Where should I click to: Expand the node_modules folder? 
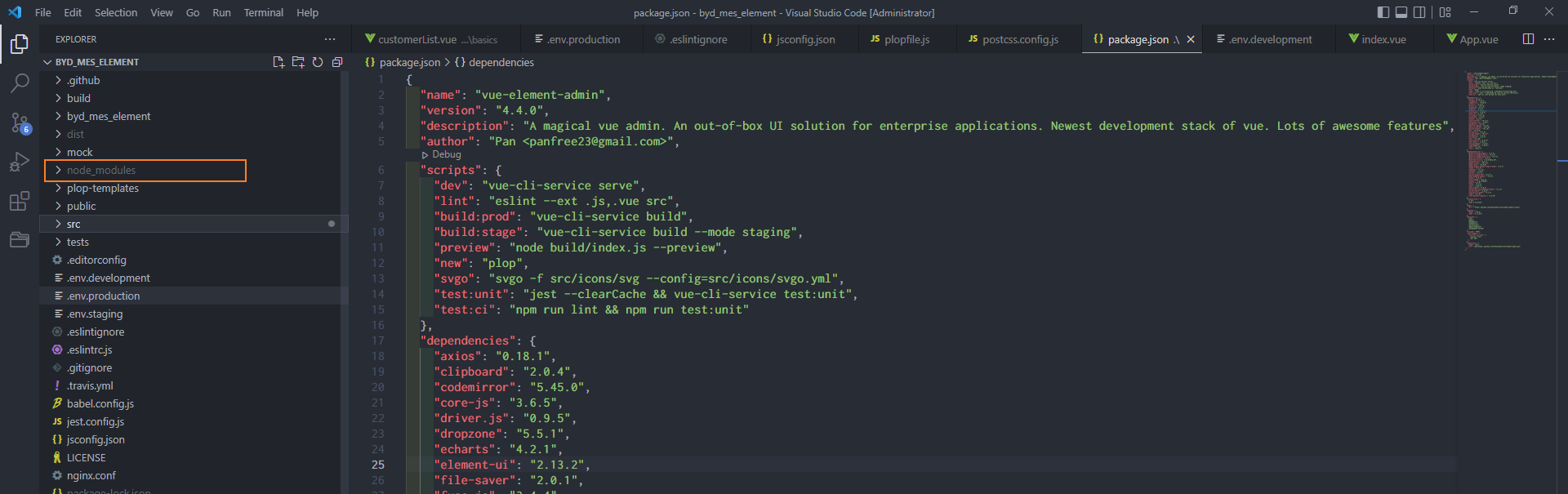coord(100,171)
